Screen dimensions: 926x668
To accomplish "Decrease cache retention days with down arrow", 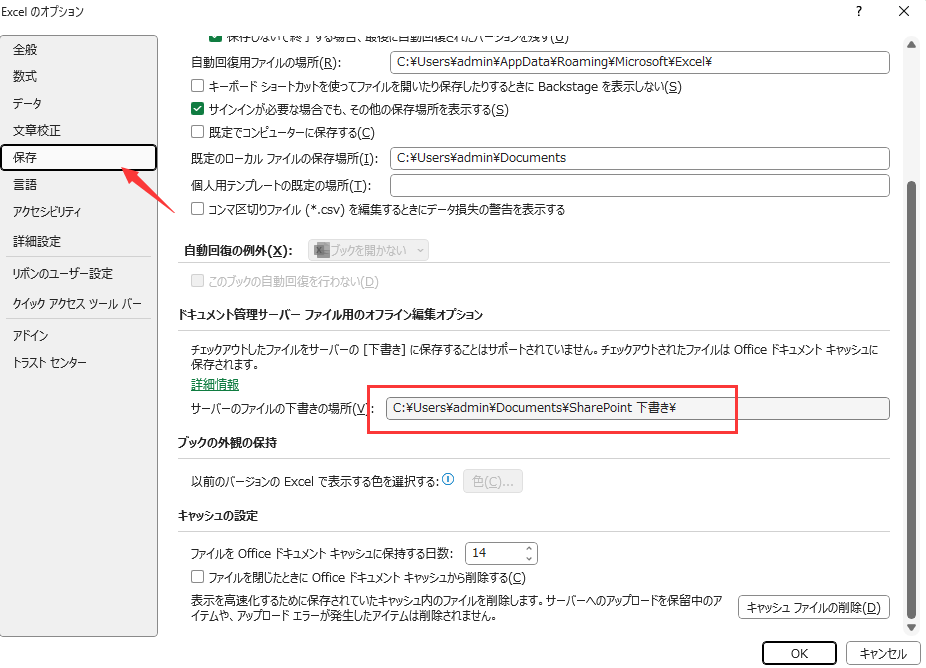I will [531, 558].
